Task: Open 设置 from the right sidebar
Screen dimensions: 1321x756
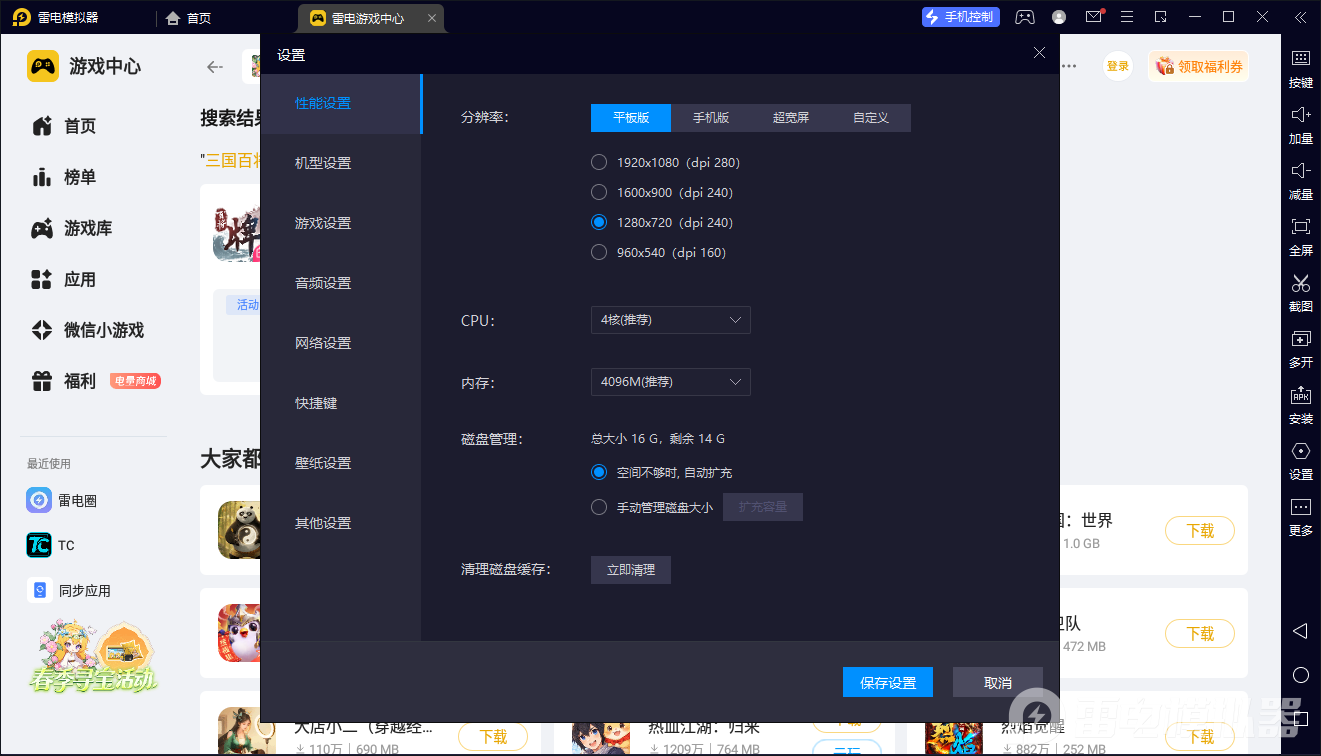Action: click(1300, 461)
